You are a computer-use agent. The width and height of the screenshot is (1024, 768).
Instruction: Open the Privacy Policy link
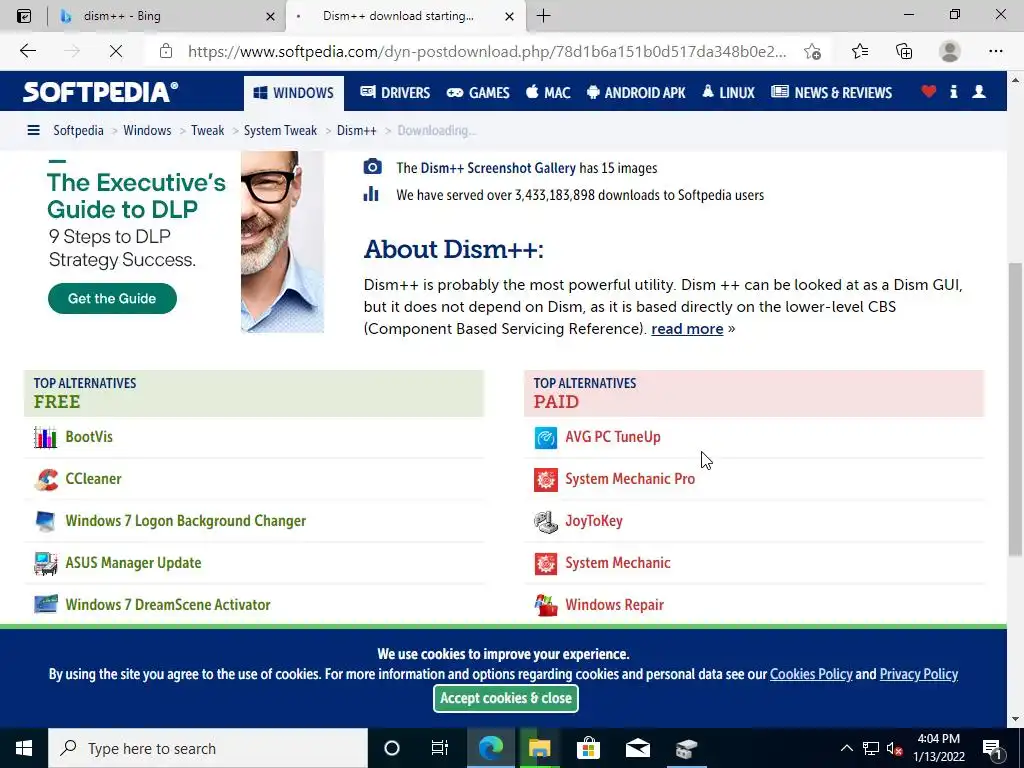coord(918,674)
